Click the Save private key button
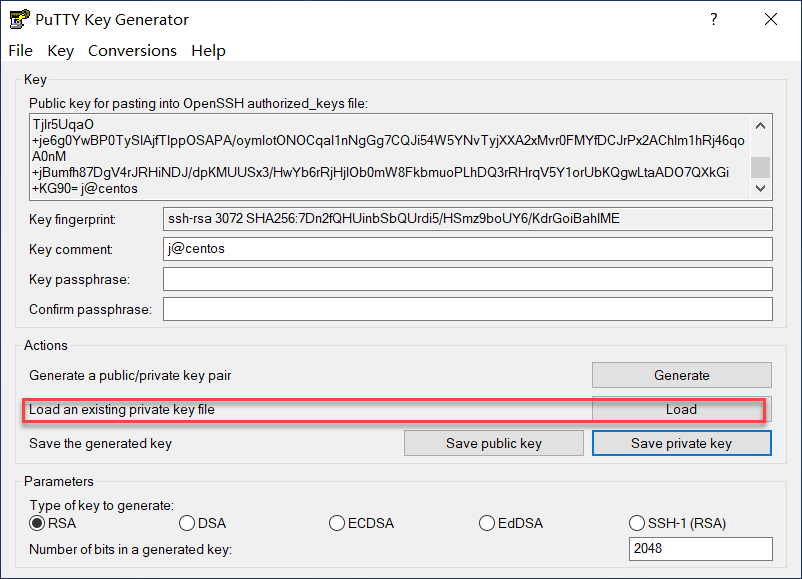The width and height of the screenshot is (802, 579). (x=682, y=443)
